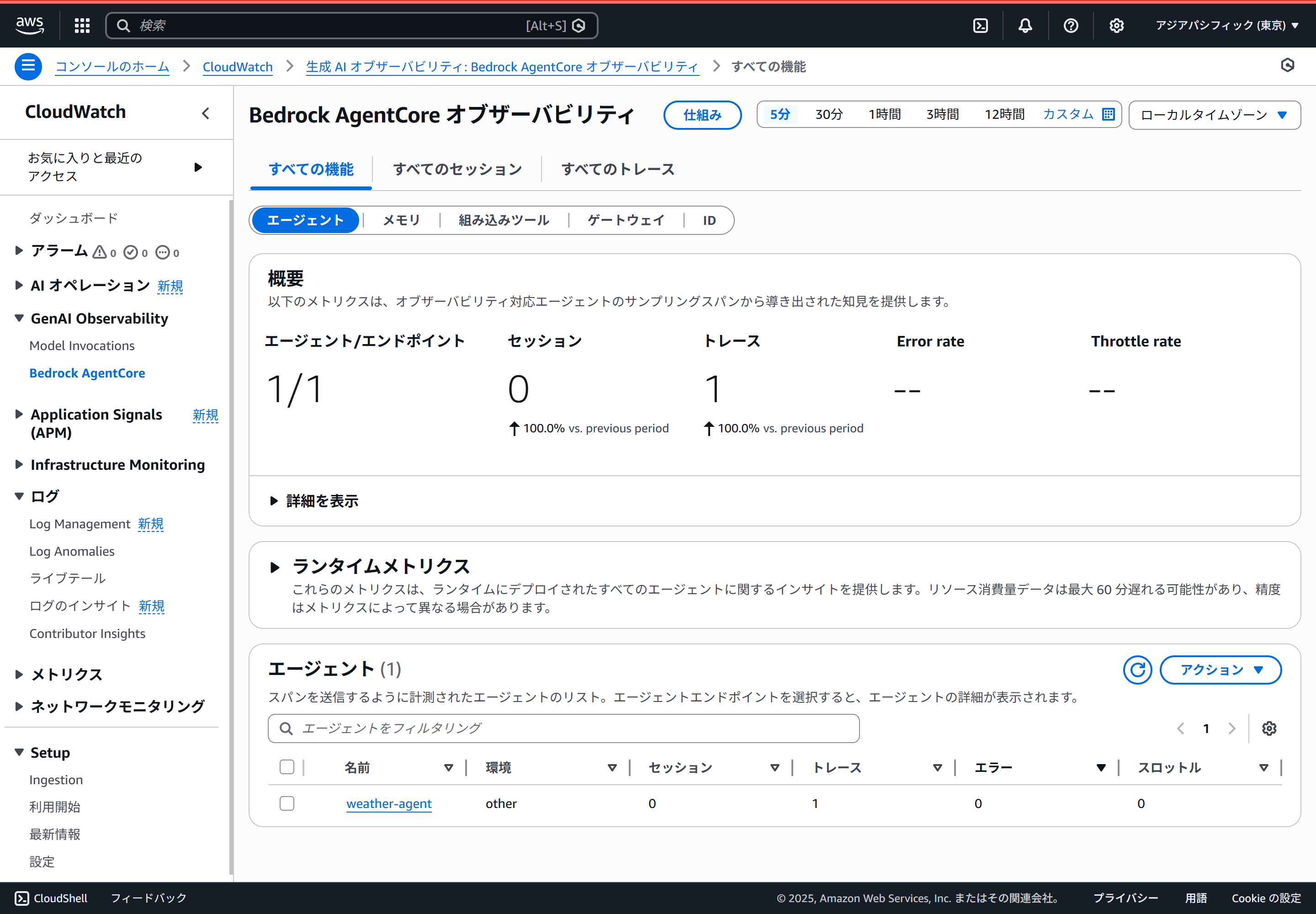Open the AWS services grid menu

click(x=82, y=25)
